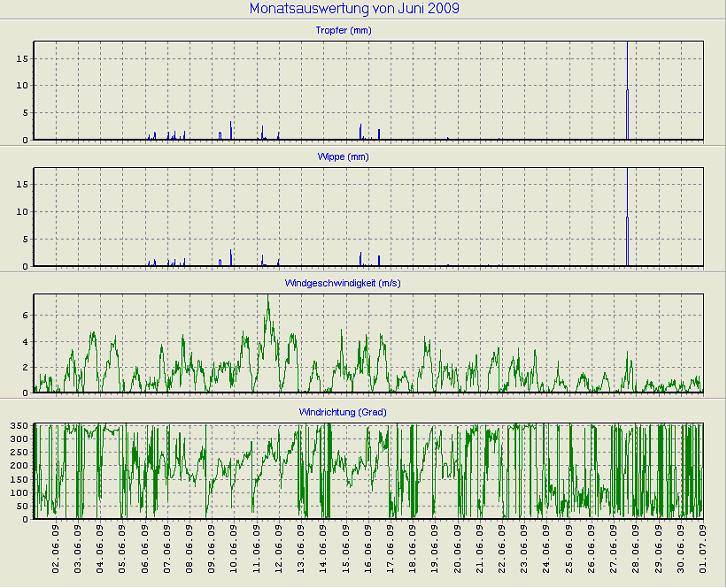This screenshot has width=726, height=588.
Task: Click the 100 y-axis label in Windrichtung chart
Action: 19,493
